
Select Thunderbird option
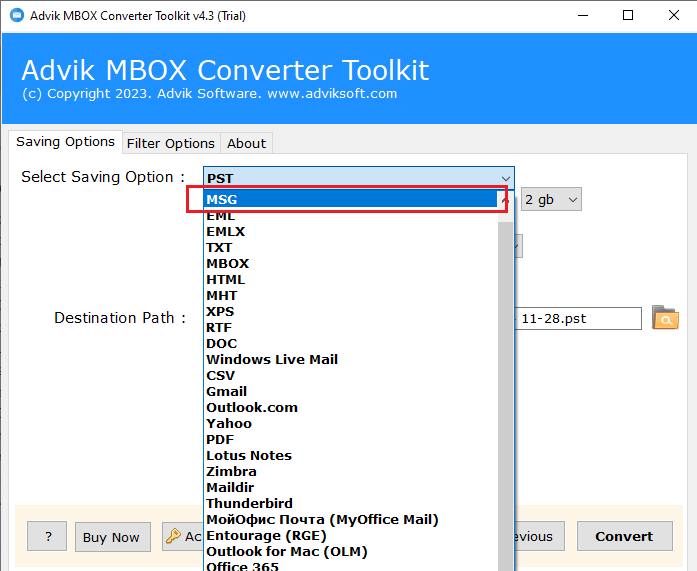(350, 503)
